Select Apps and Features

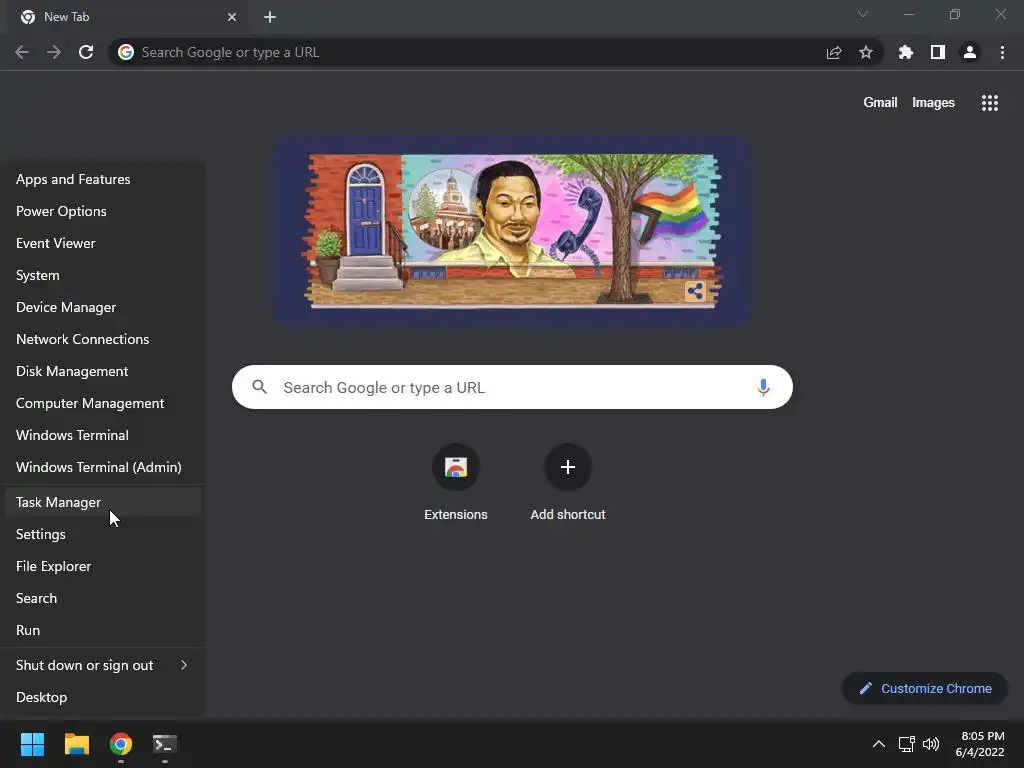pyautogui.click(x=103, y=179)
